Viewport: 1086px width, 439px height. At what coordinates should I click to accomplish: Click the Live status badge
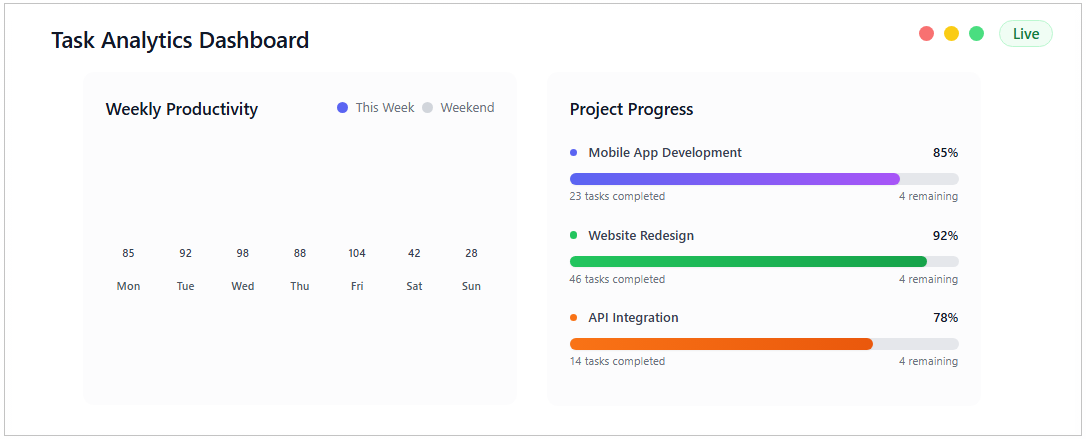(1025, 34)
